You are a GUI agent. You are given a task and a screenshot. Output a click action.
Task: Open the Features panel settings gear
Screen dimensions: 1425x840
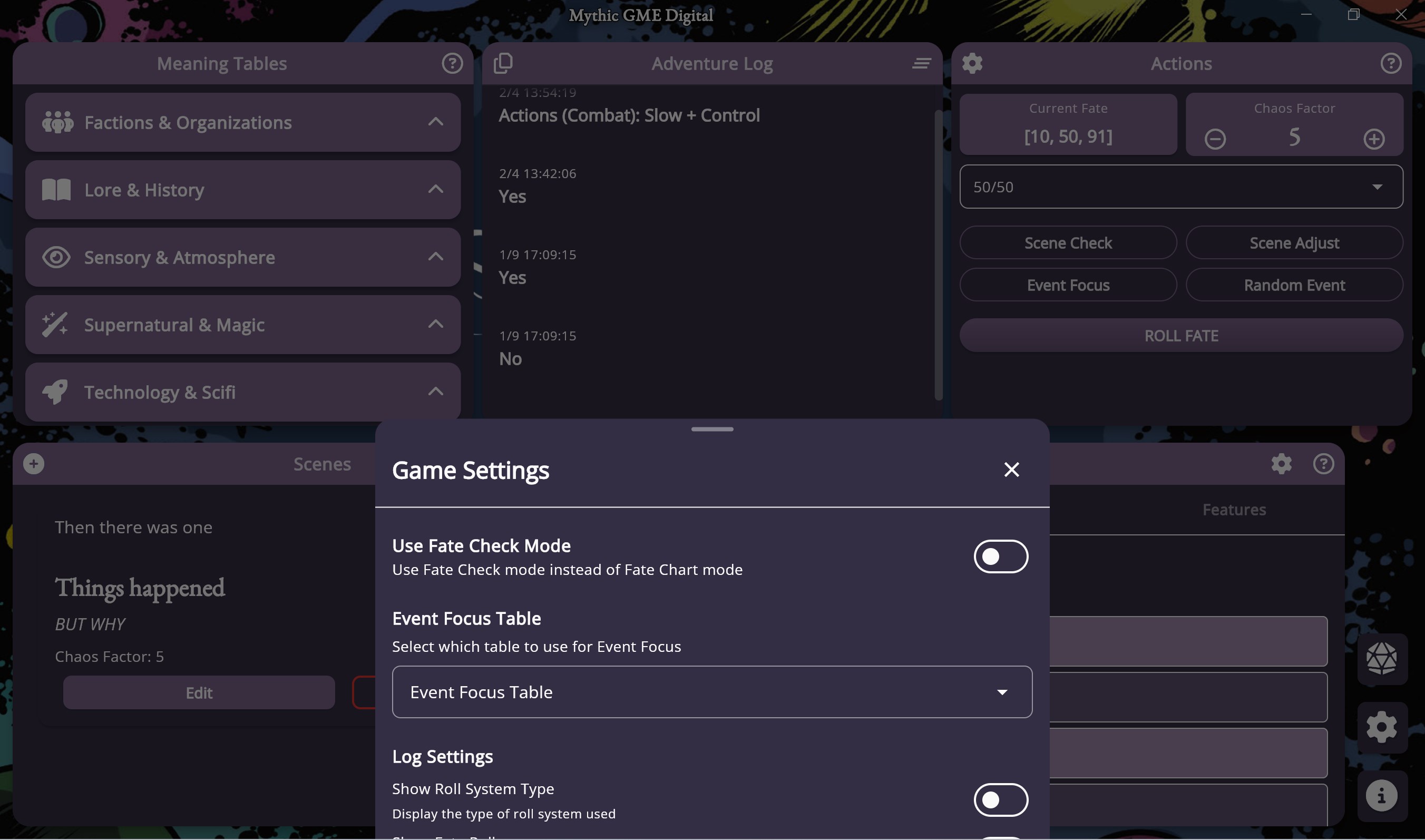(1282, 464)
